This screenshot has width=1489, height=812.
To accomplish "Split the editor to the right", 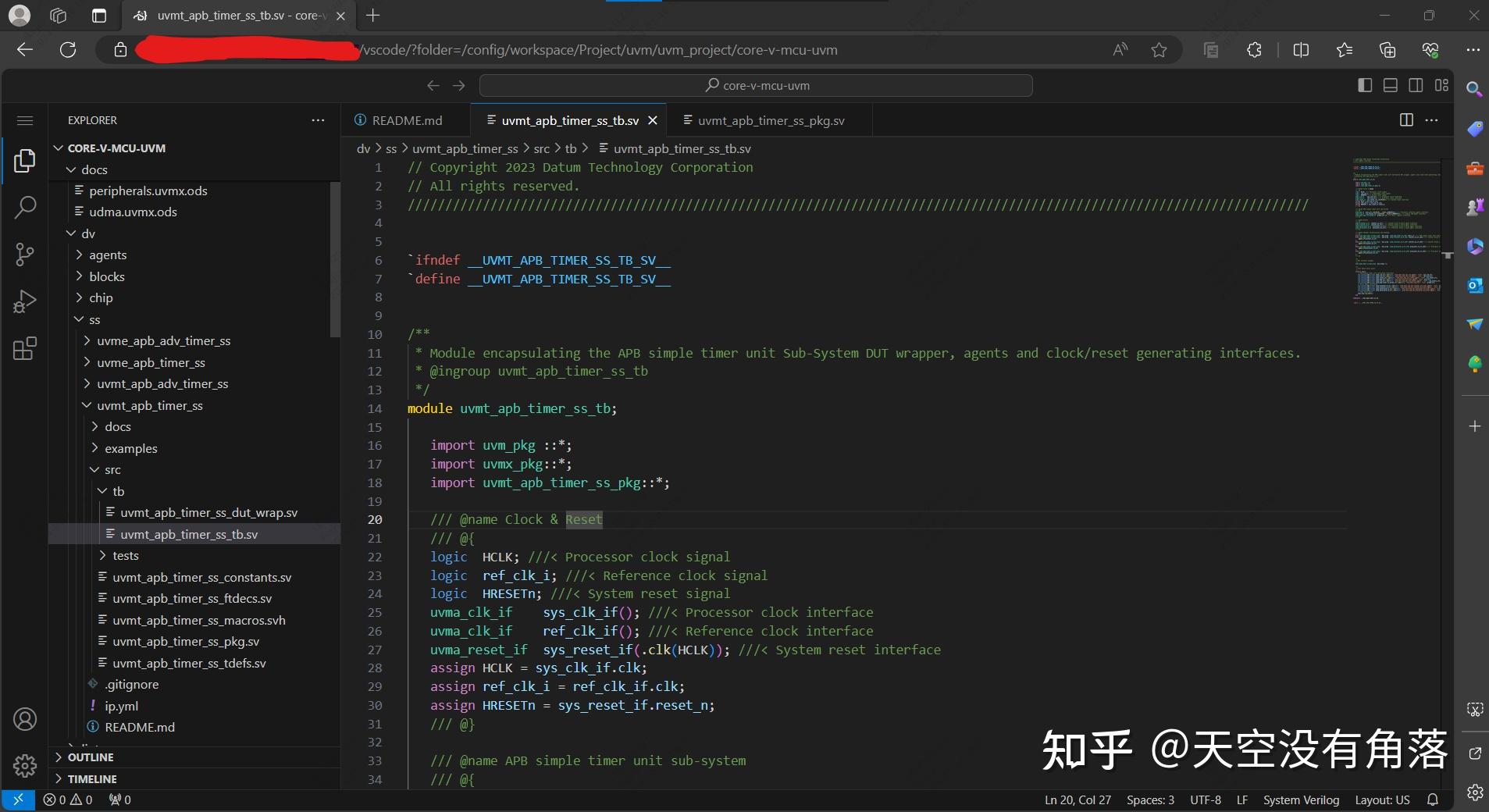I will [x=1406, y=120].
